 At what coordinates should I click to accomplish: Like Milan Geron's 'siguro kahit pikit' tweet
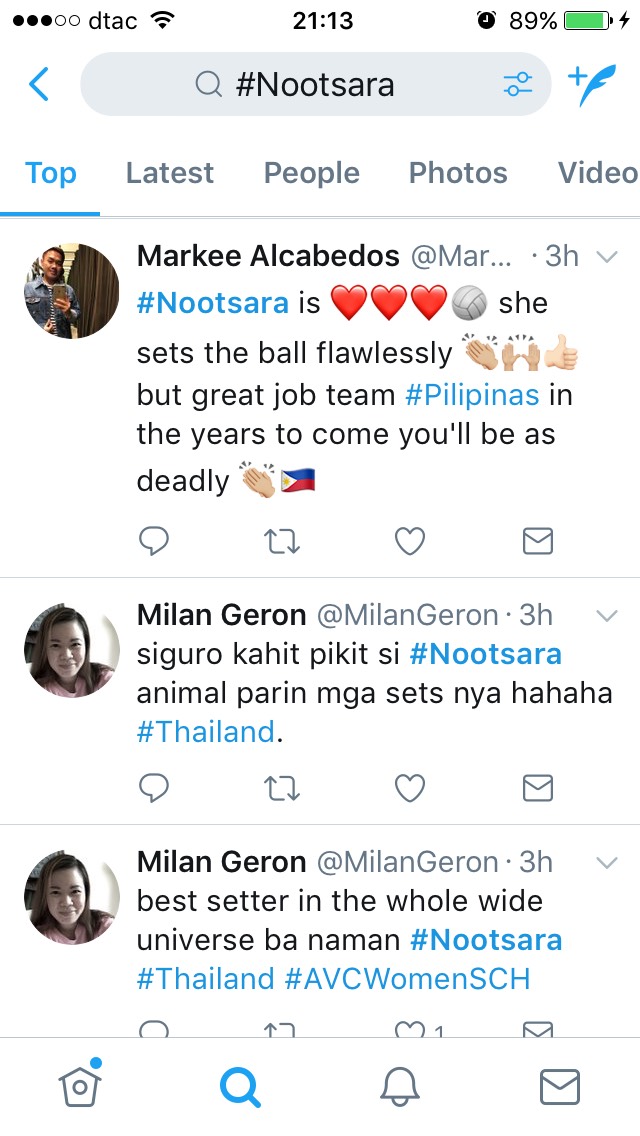[410, 789]
